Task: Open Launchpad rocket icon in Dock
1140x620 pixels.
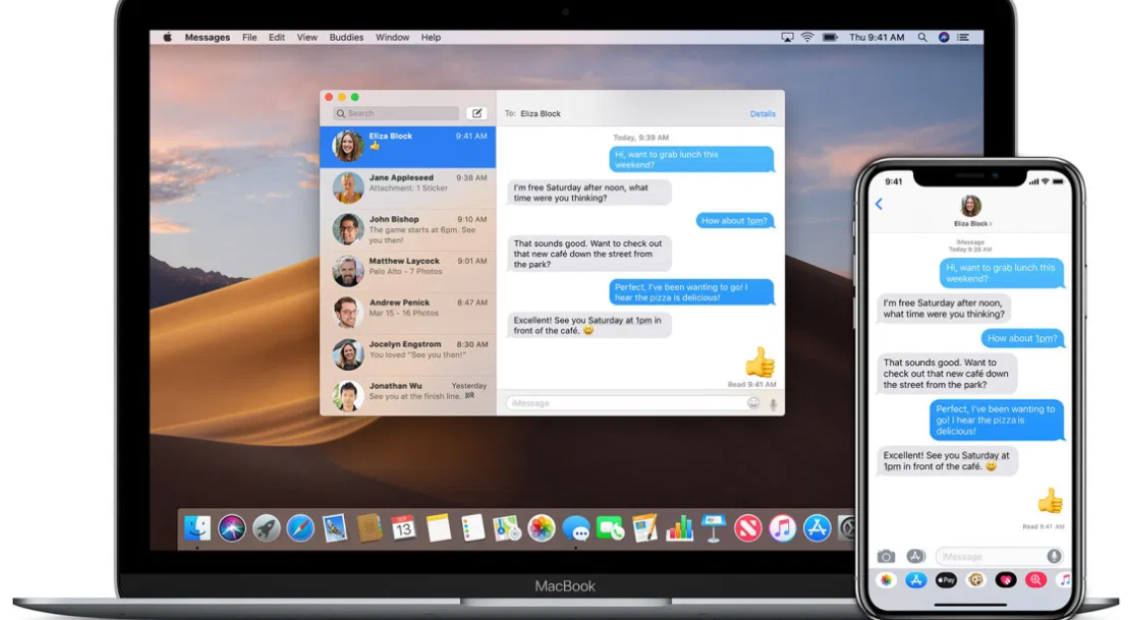Action: point(266,528)
